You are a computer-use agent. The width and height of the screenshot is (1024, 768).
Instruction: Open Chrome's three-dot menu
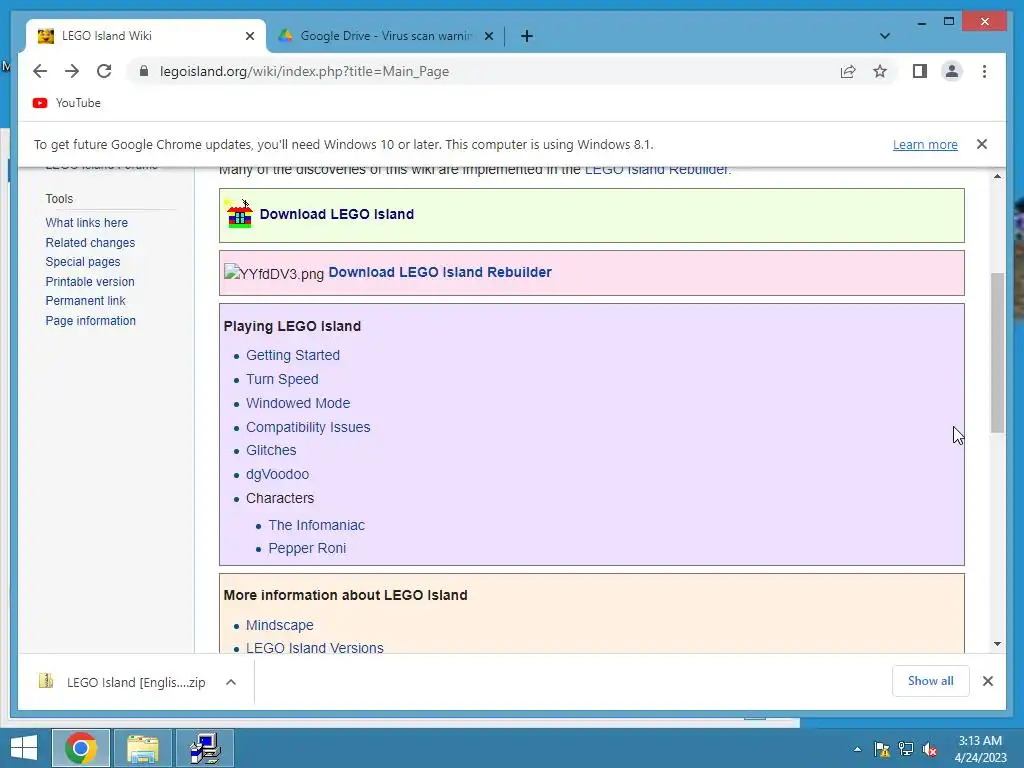[984, 71]
